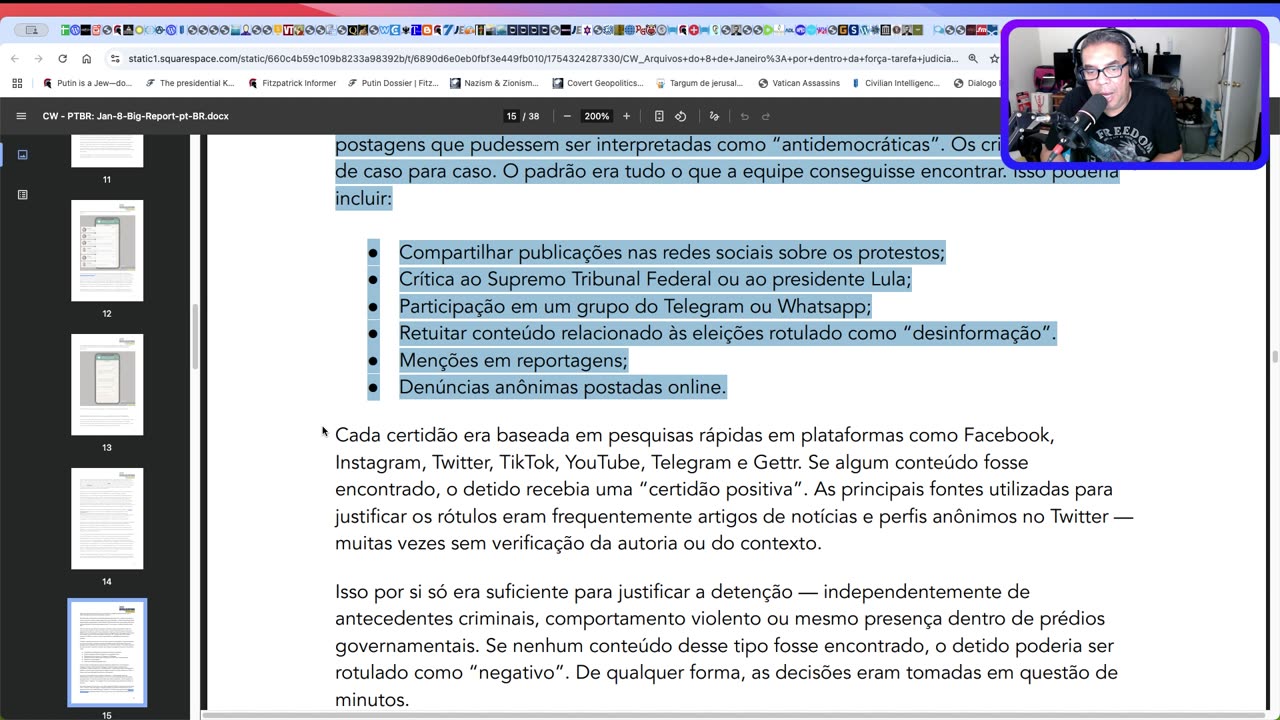Click paragraph starting 'Isso por si só era suficiente'

[726, 645]
